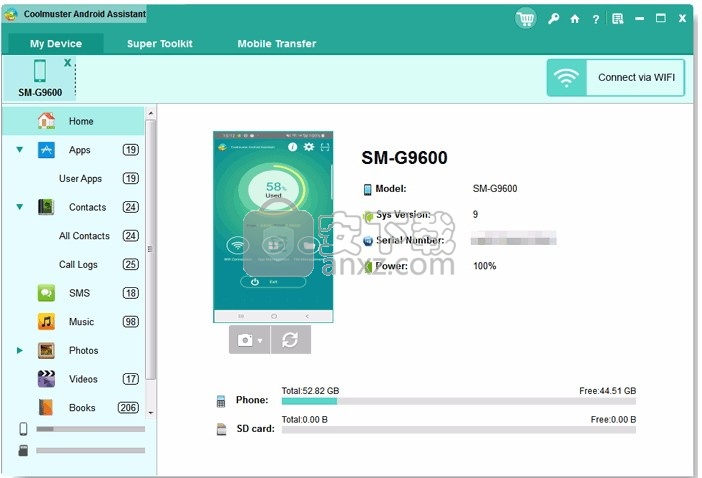This screenshot has width=702, height=478.
Task: Click the Music count badge 98
Action: 131,322
